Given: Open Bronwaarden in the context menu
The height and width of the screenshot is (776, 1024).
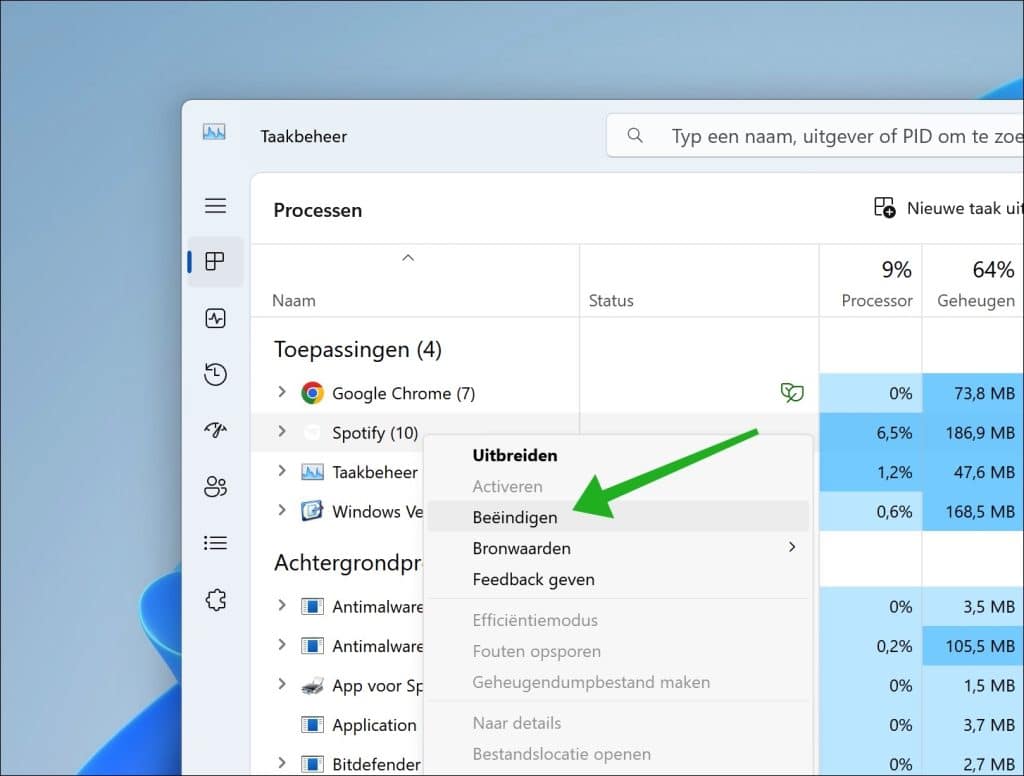Looking at the screenshot, I should [618, 548].
